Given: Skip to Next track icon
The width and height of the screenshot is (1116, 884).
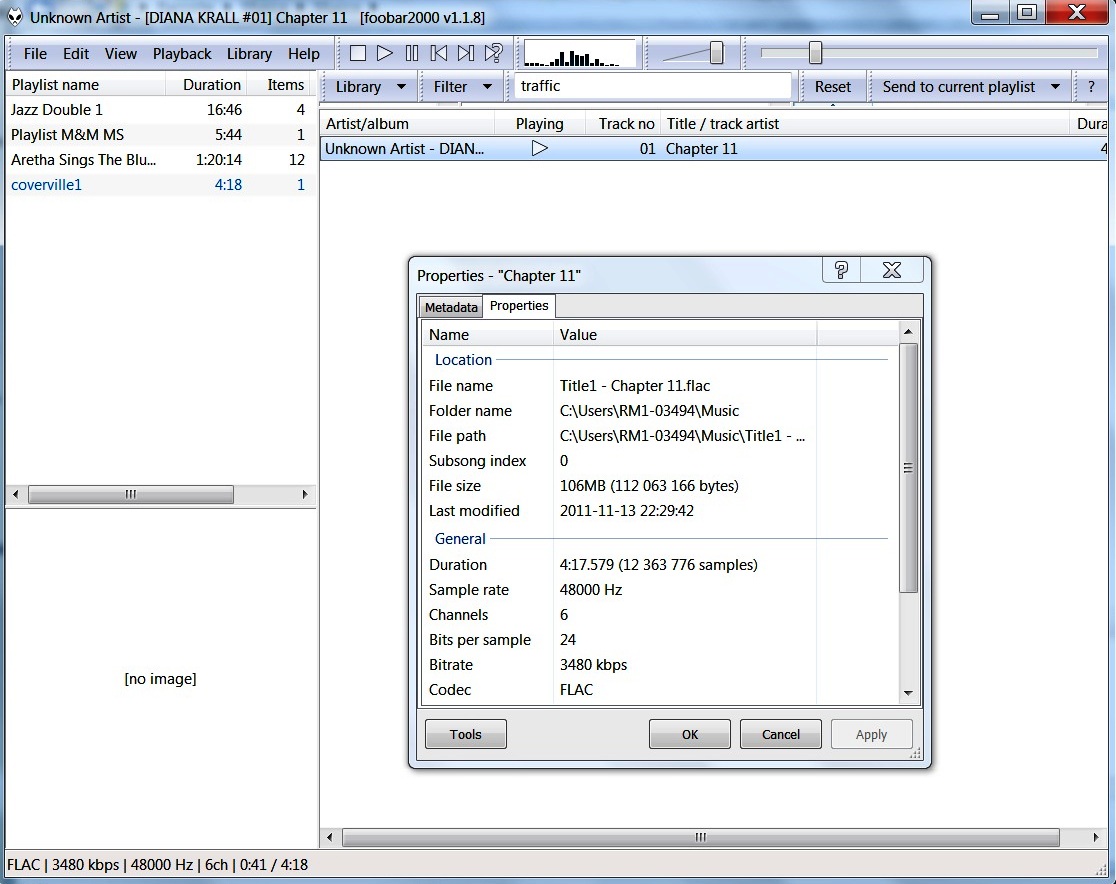Looking at the screenshot, I should (x=465, y=53).
